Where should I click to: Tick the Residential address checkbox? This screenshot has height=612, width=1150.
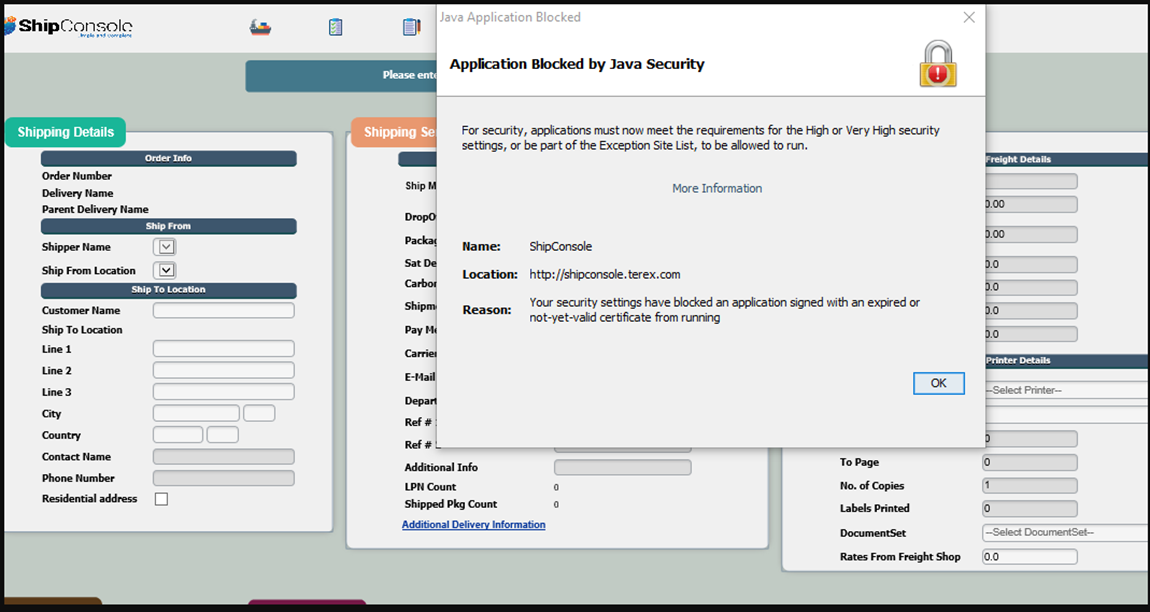coord(161,499)
